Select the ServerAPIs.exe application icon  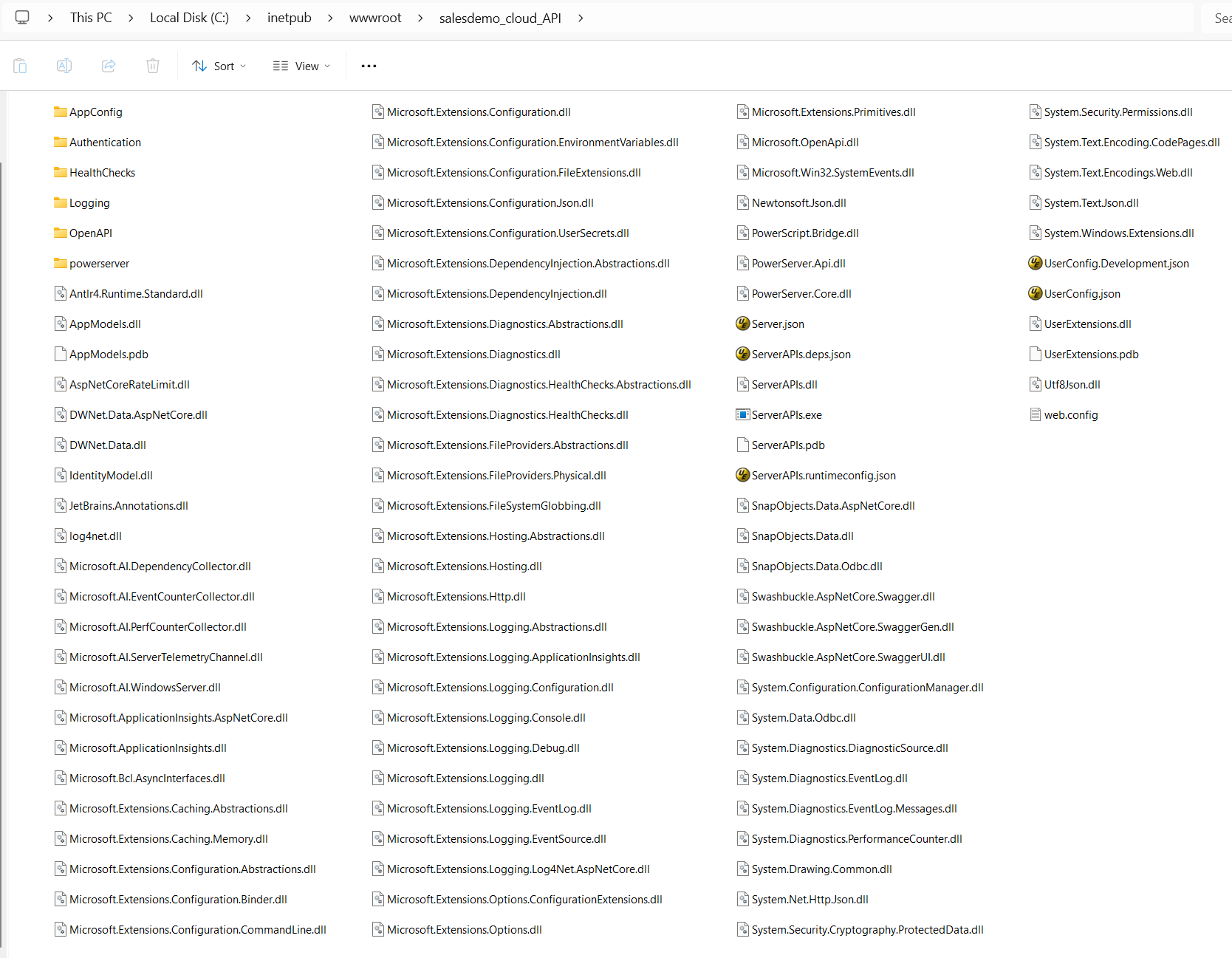coord(742,415)
